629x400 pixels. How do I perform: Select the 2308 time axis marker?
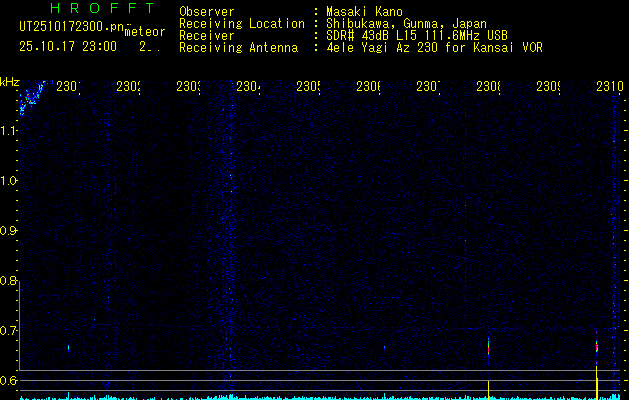[x=488, y=87]
